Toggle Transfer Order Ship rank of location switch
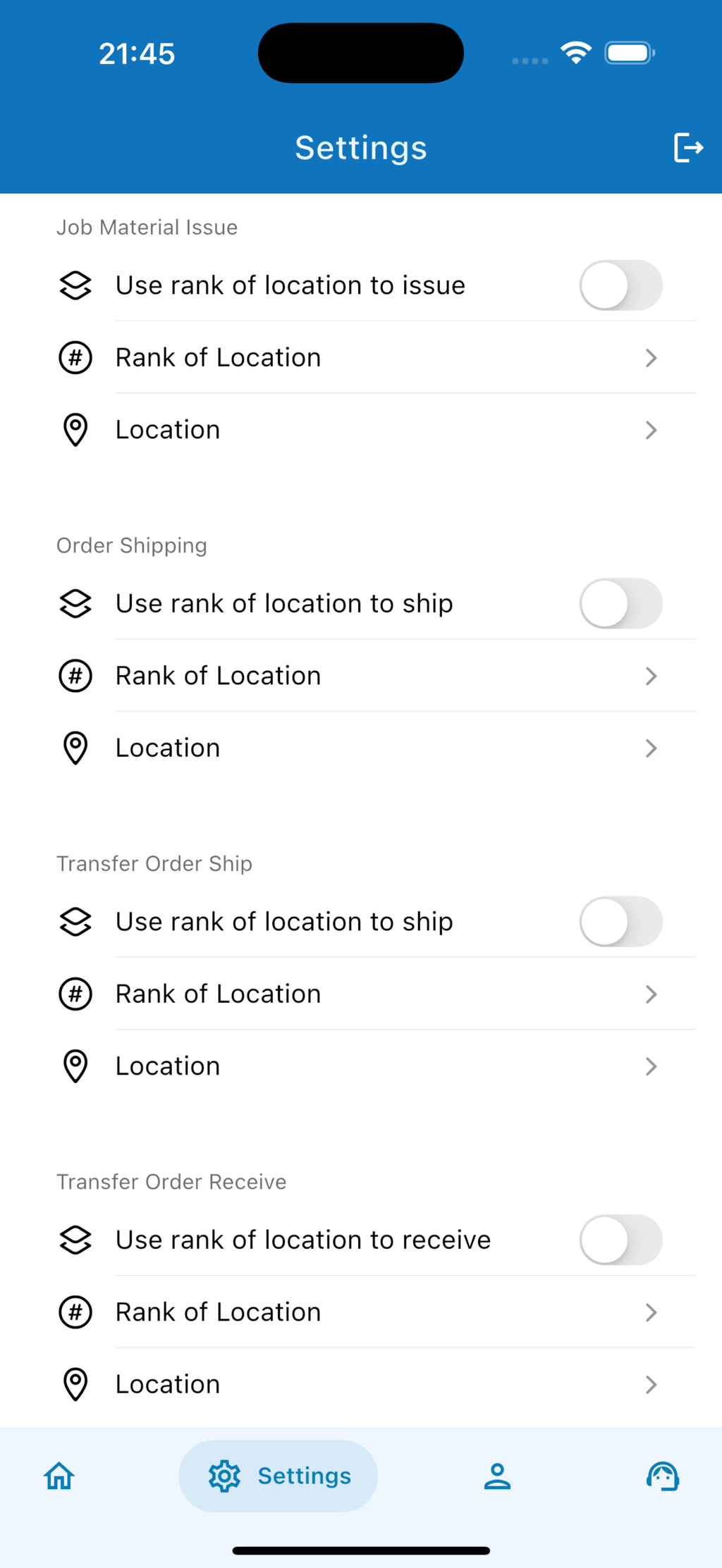The height and width of the screenshot is (1568, 722). [x=620, y=922]
